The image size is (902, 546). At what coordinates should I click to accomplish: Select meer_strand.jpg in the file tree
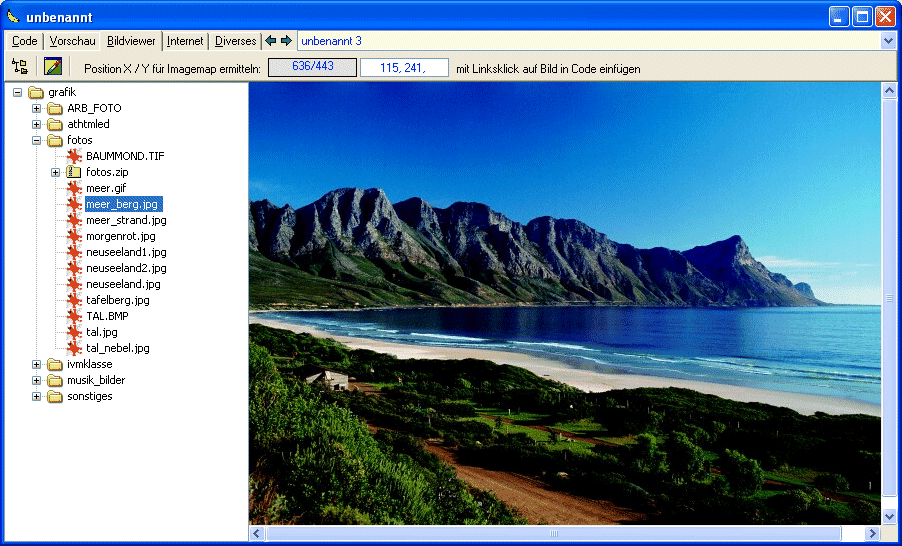[x=126, y=220]
